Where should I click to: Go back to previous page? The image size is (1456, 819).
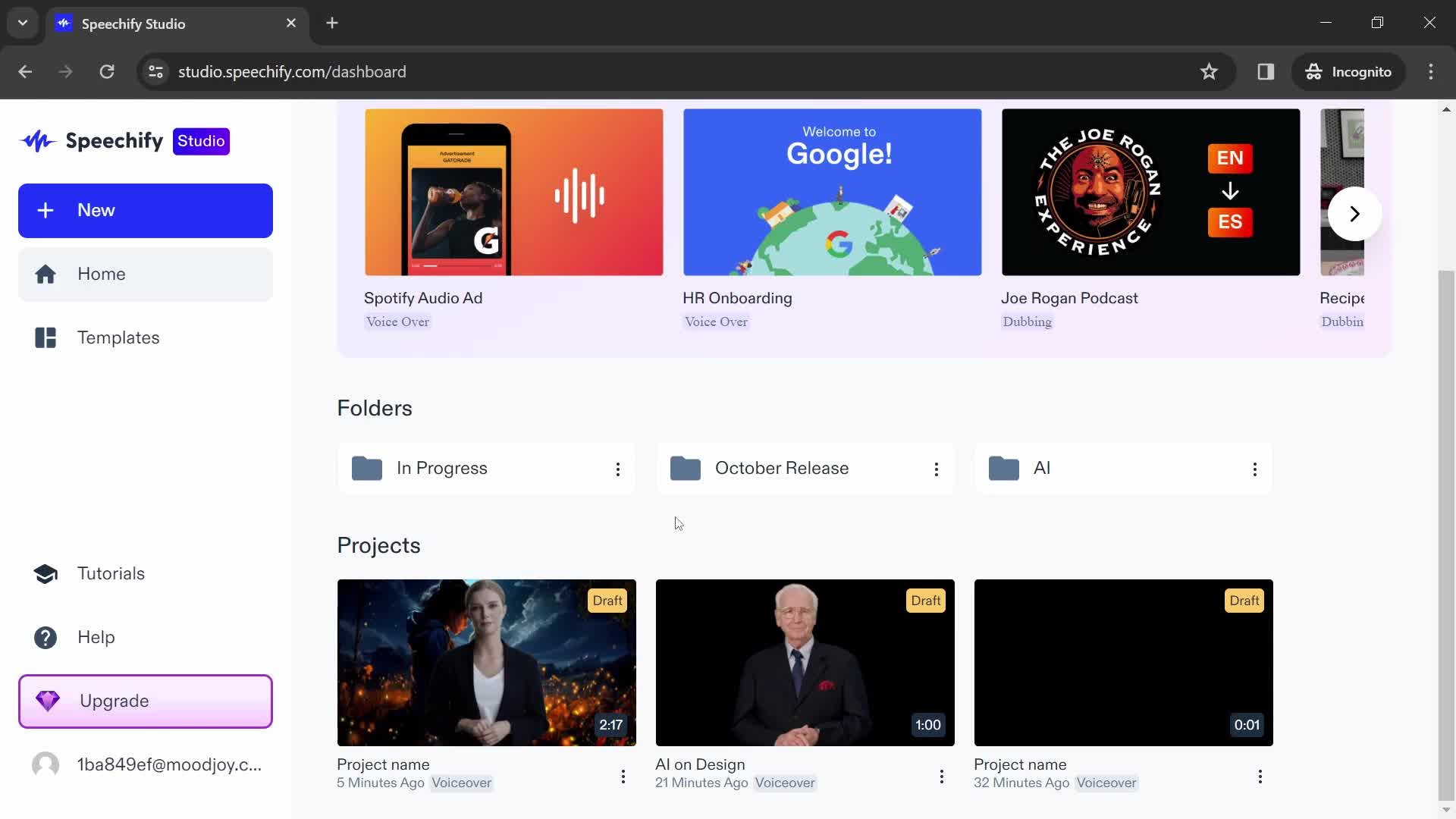point(25,71)
